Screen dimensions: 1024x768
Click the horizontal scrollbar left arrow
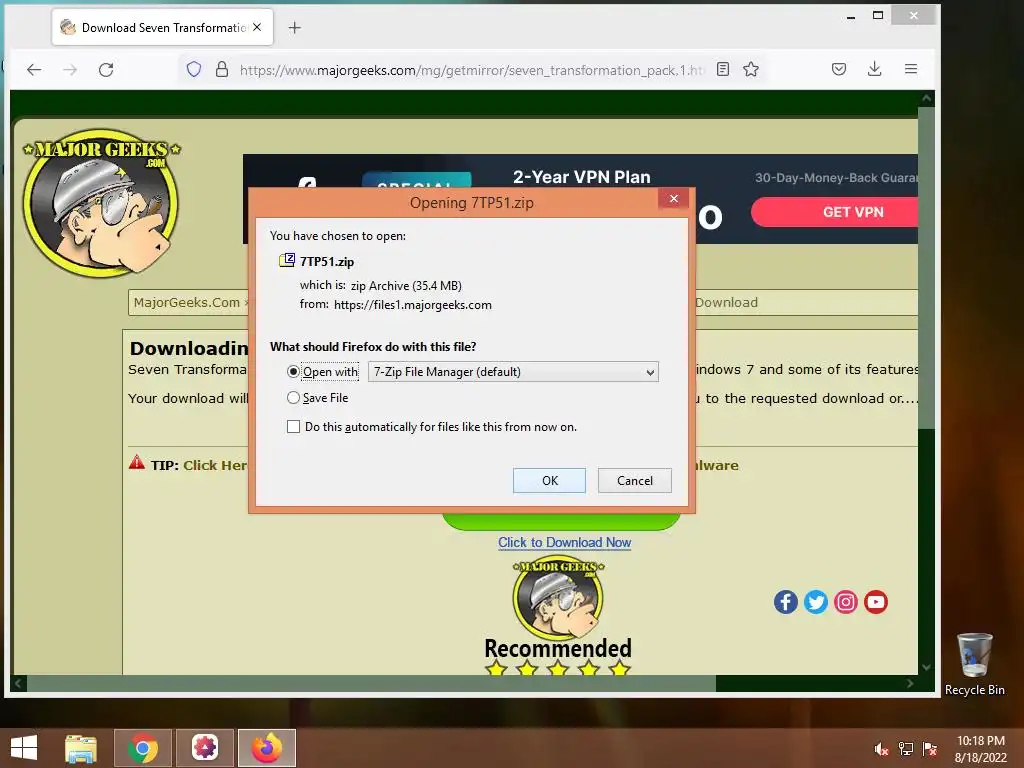click(18, 683)
